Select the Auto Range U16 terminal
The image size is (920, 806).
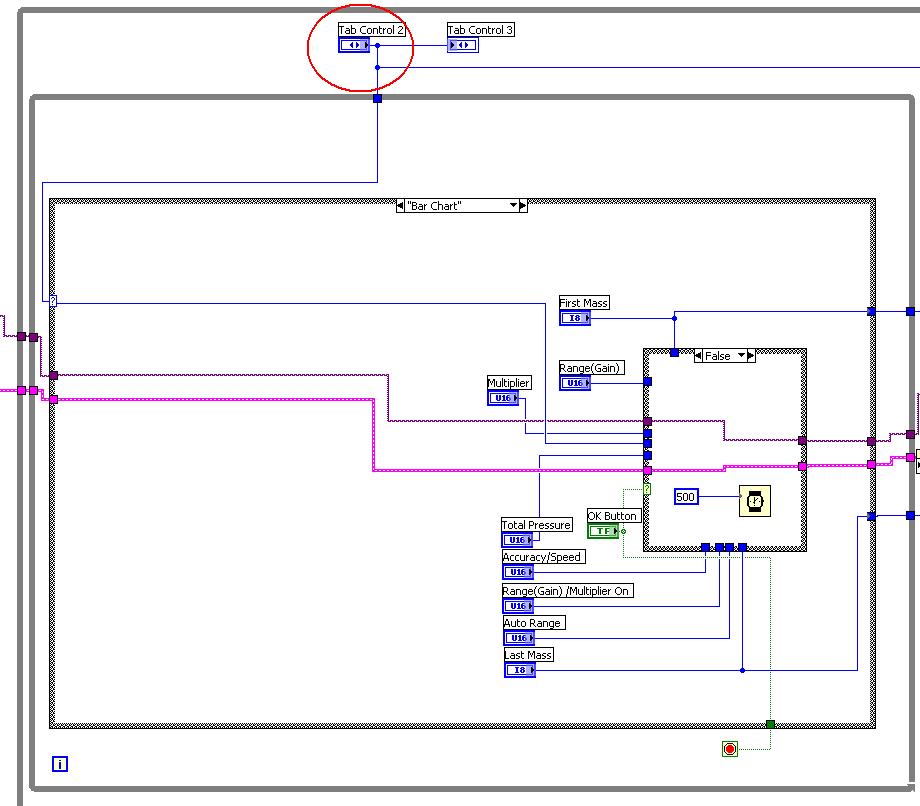coord(519,638)
